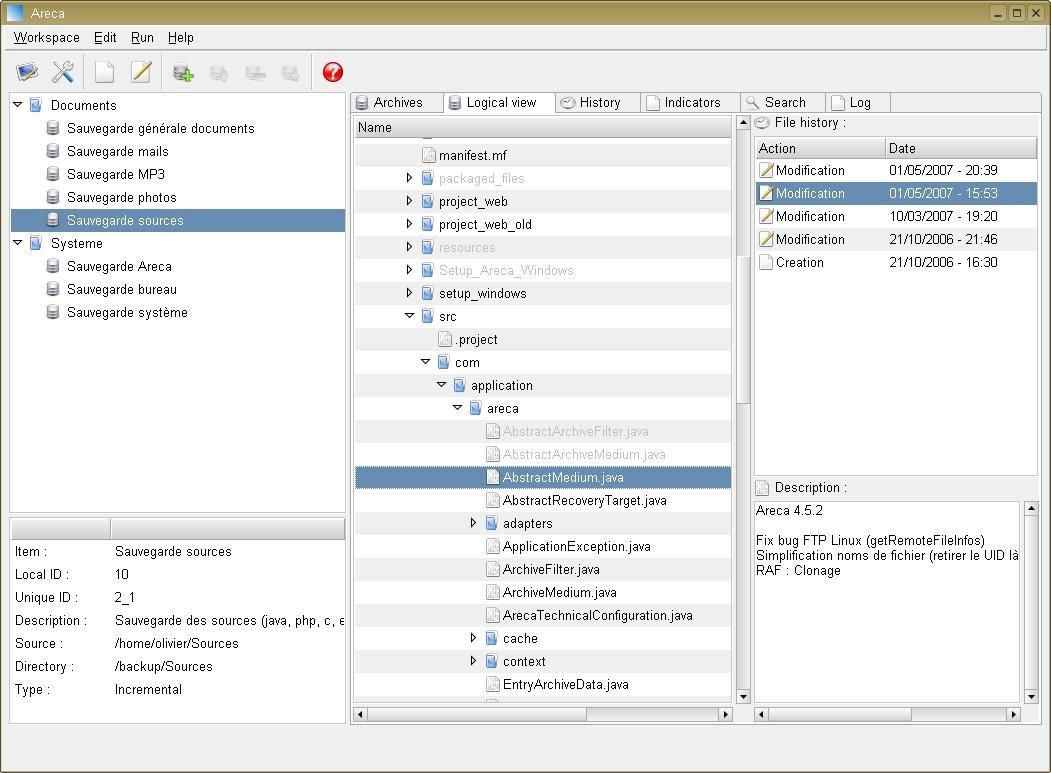Click the database with green plus icon
This screenshot has height=773, width=1051.
183,72
